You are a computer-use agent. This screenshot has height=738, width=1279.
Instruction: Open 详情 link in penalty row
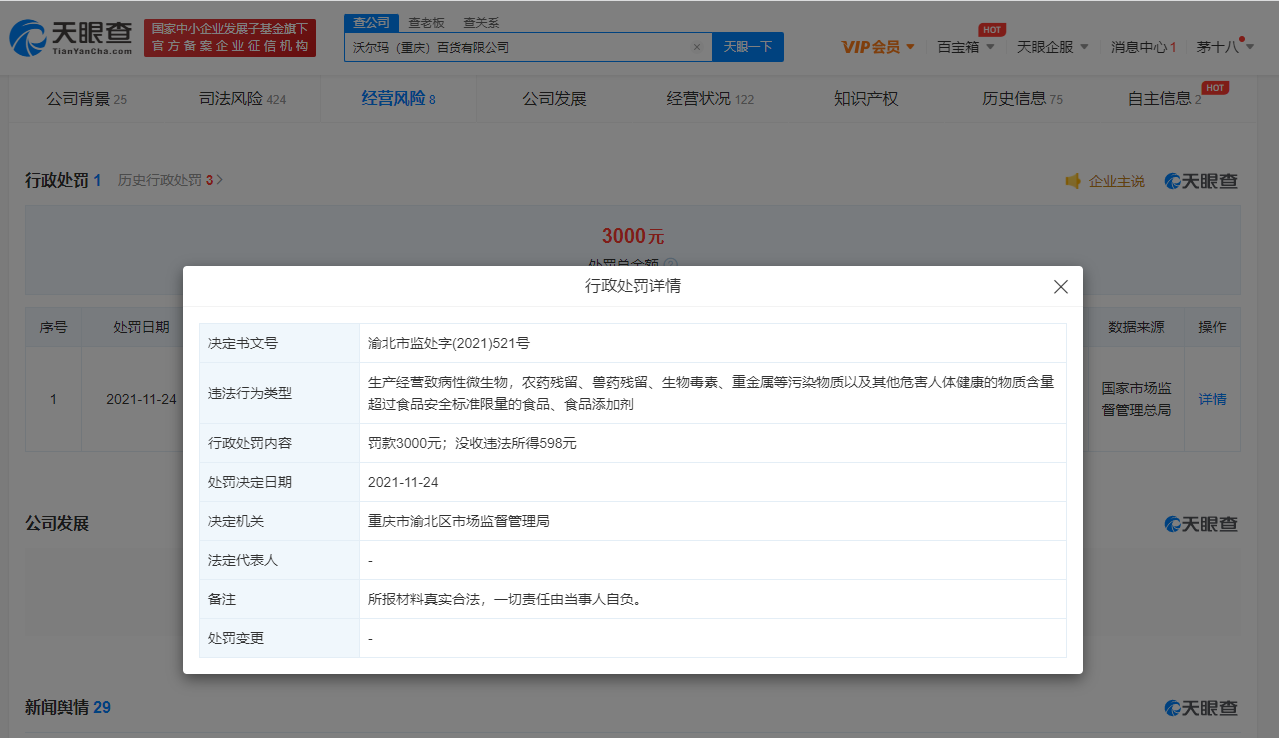point(1212,399)
